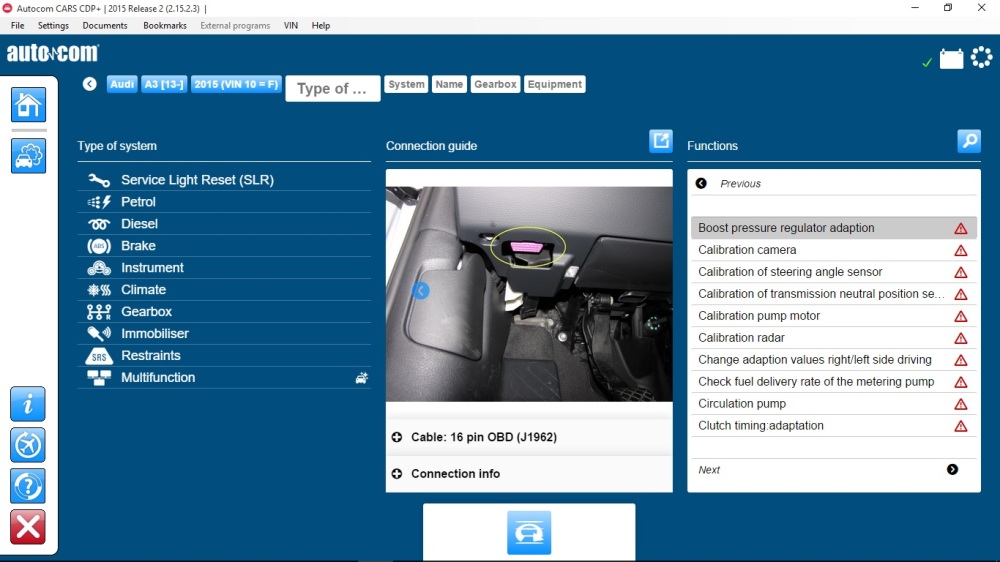
Task: Select Calibration of transmission neutral position function
Action: coord(834,294)
